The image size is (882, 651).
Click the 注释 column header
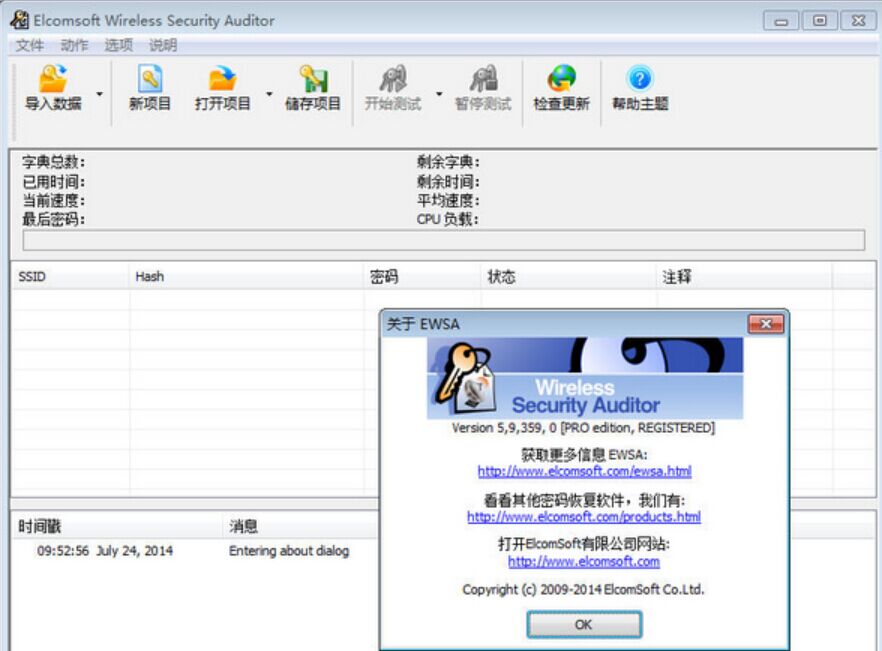[744, 276]
